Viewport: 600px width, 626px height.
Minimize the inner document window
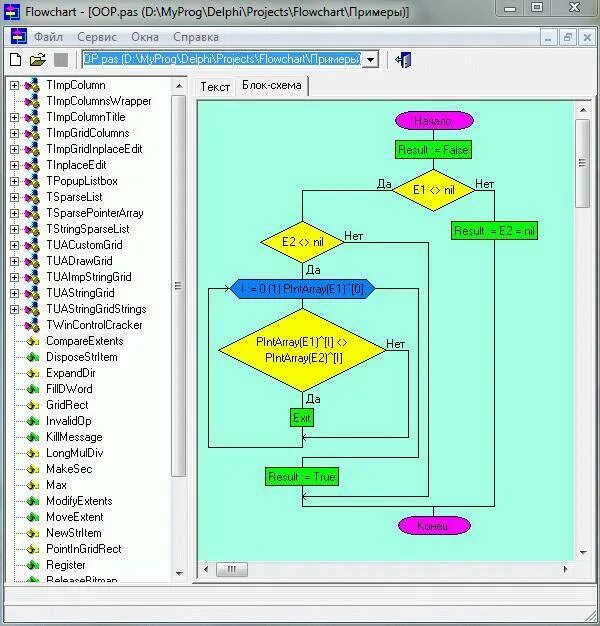549,38
